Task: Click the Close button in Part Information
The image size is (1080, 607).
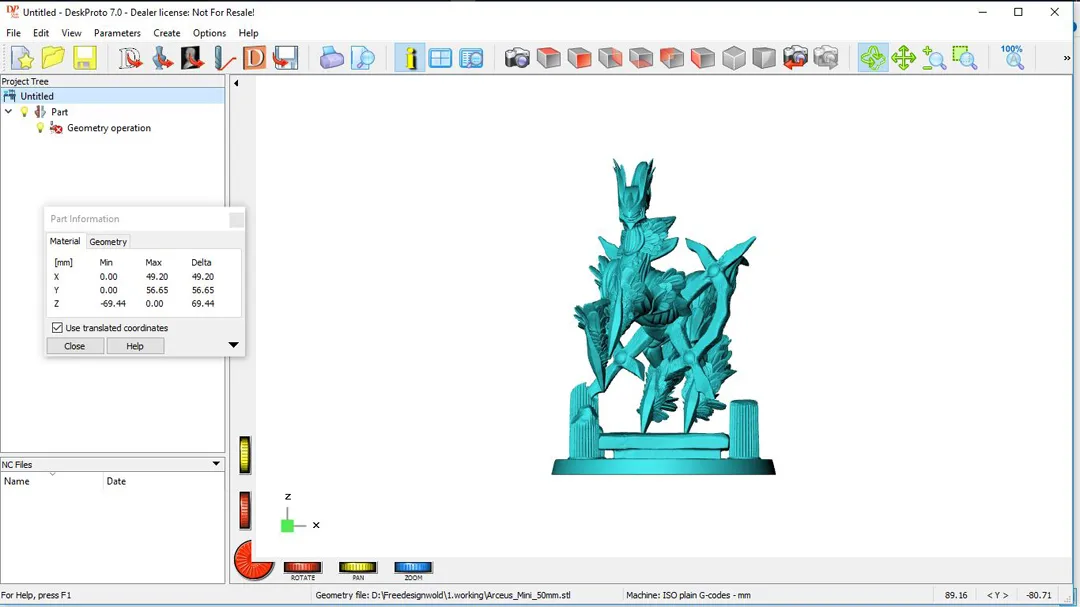Action: pos(74,346)
